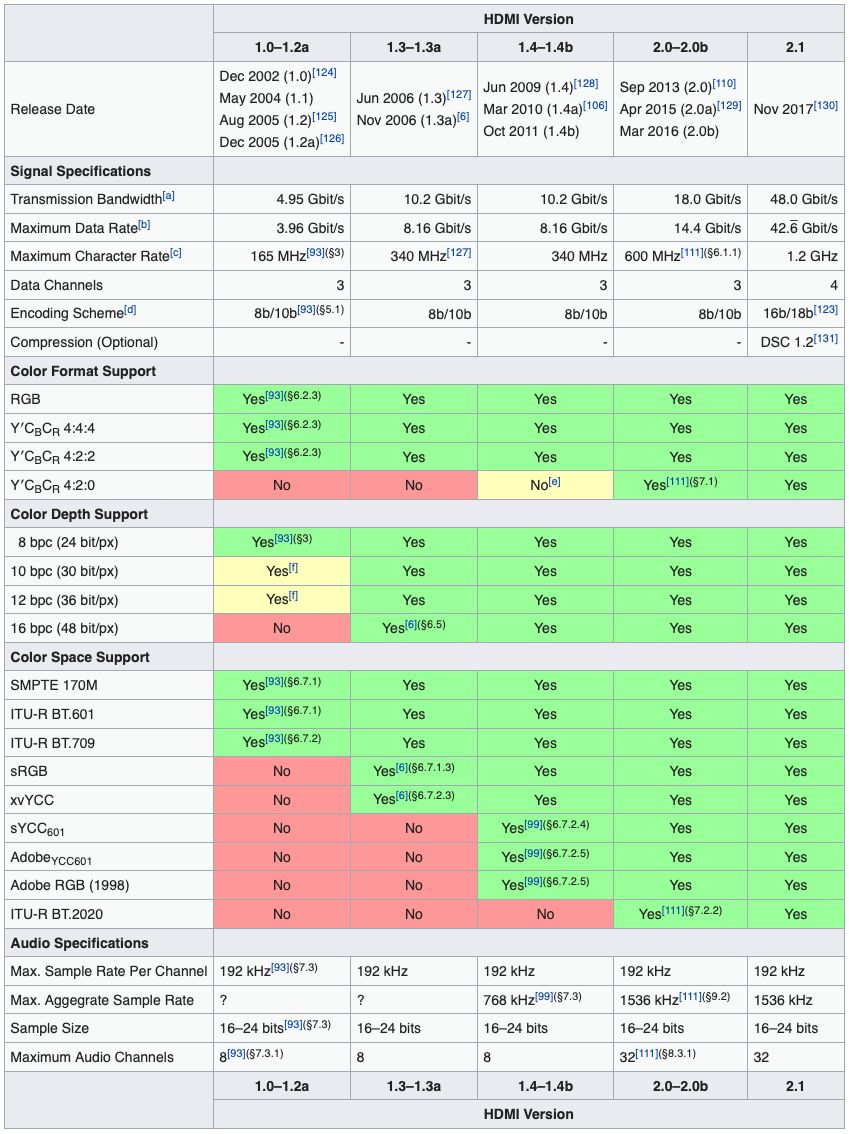Click the Adobe RGB (1998) row label
Viewport: 849px width, 1134px height.
[x=70, y=886]
